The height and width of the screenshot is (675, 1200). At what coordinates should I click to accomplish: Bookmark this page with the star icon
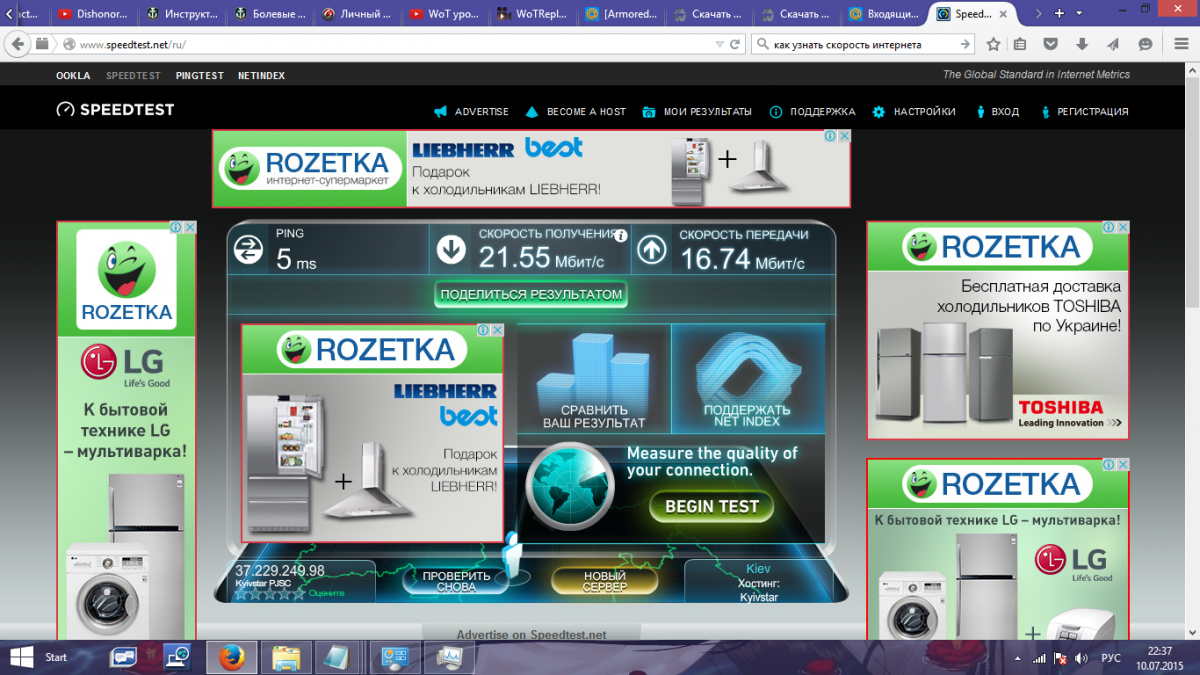[993, 45]
